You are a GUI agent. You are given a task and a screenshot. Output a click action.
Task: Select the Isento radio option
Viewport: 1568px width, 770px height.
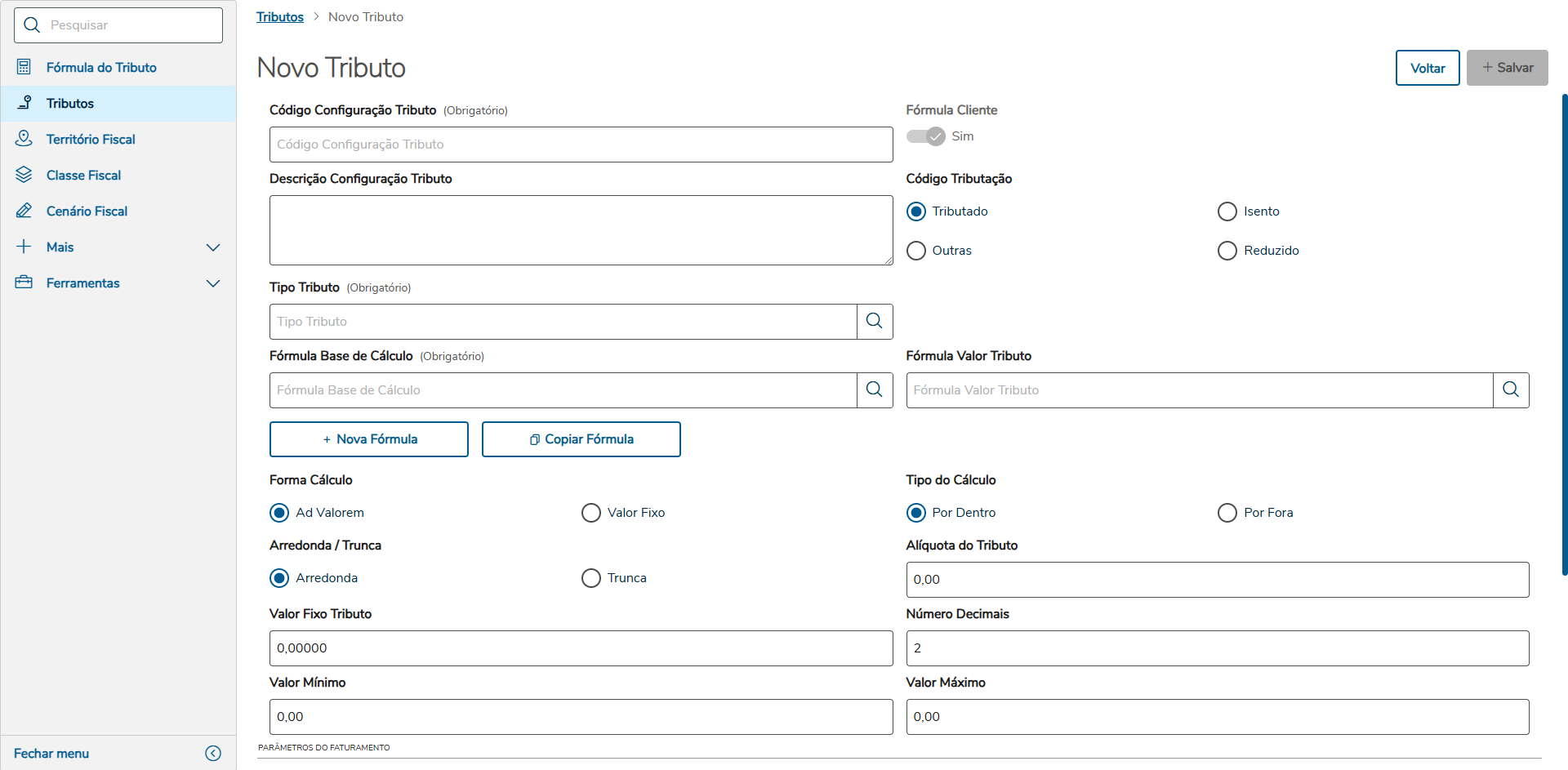tap(1227, 211)
